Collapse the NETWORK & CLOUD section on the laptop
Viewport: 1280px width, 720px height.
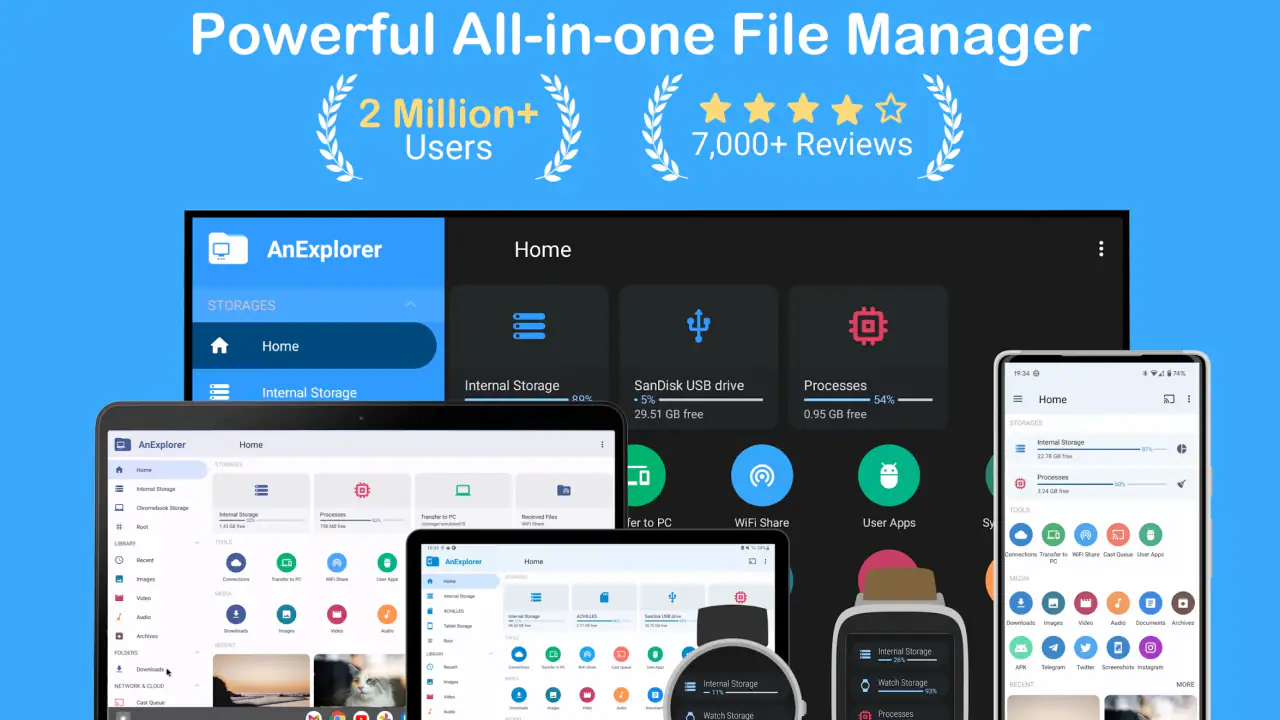pyautogui.click(x=196, y=686)
